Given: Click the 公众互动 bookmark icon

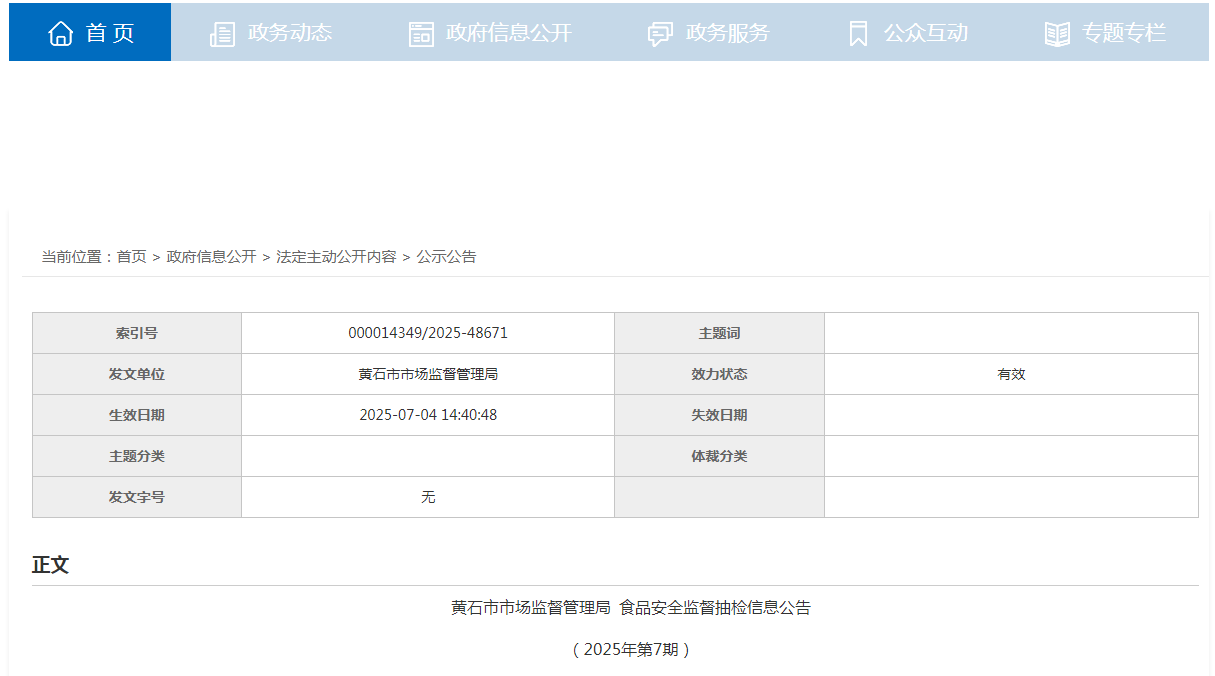Looking at the screenshot, I should 858,33.
